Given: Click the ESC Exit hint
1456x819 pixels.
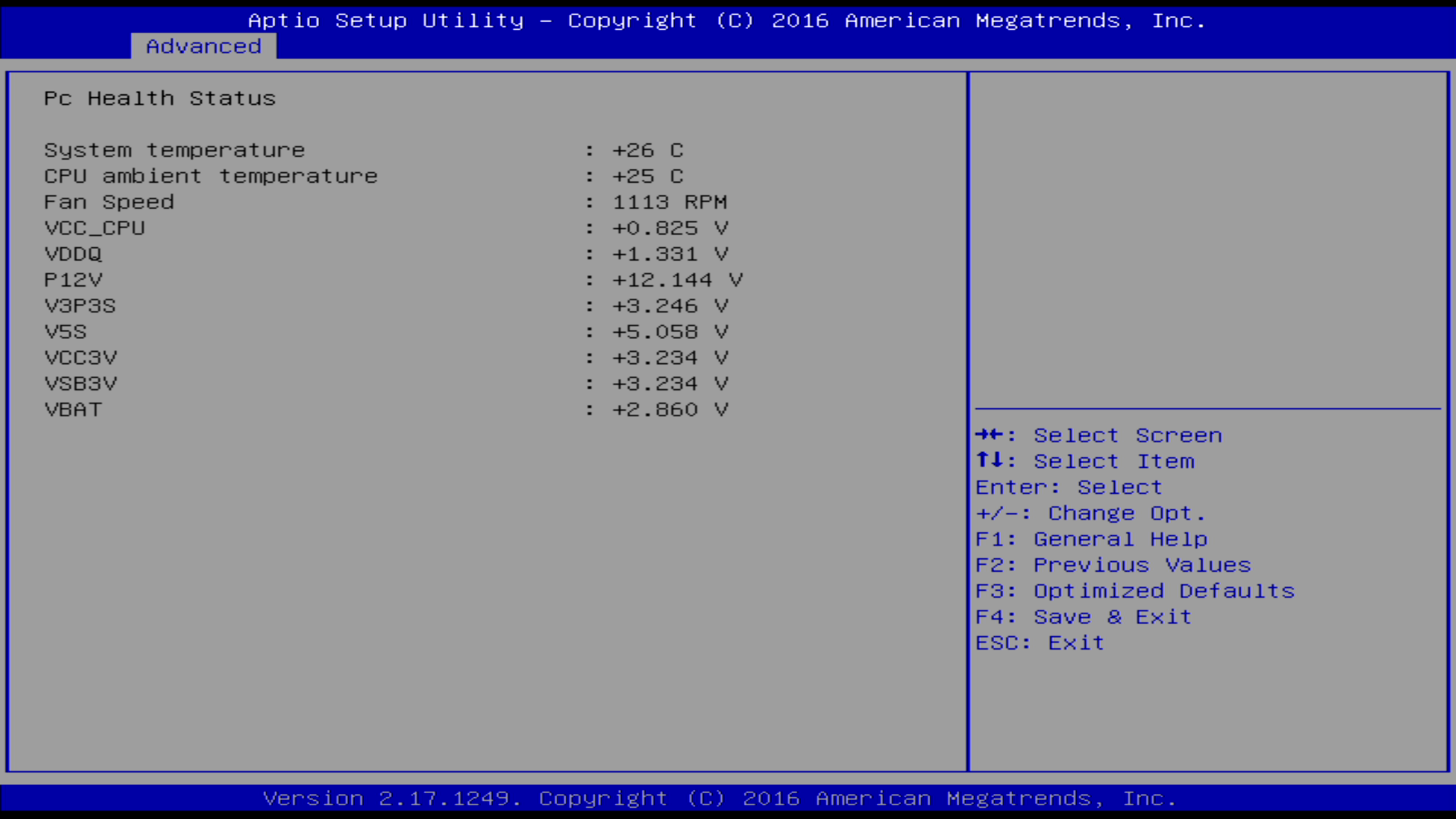Looking at the screenshot, I should (x=1039, y=643).
